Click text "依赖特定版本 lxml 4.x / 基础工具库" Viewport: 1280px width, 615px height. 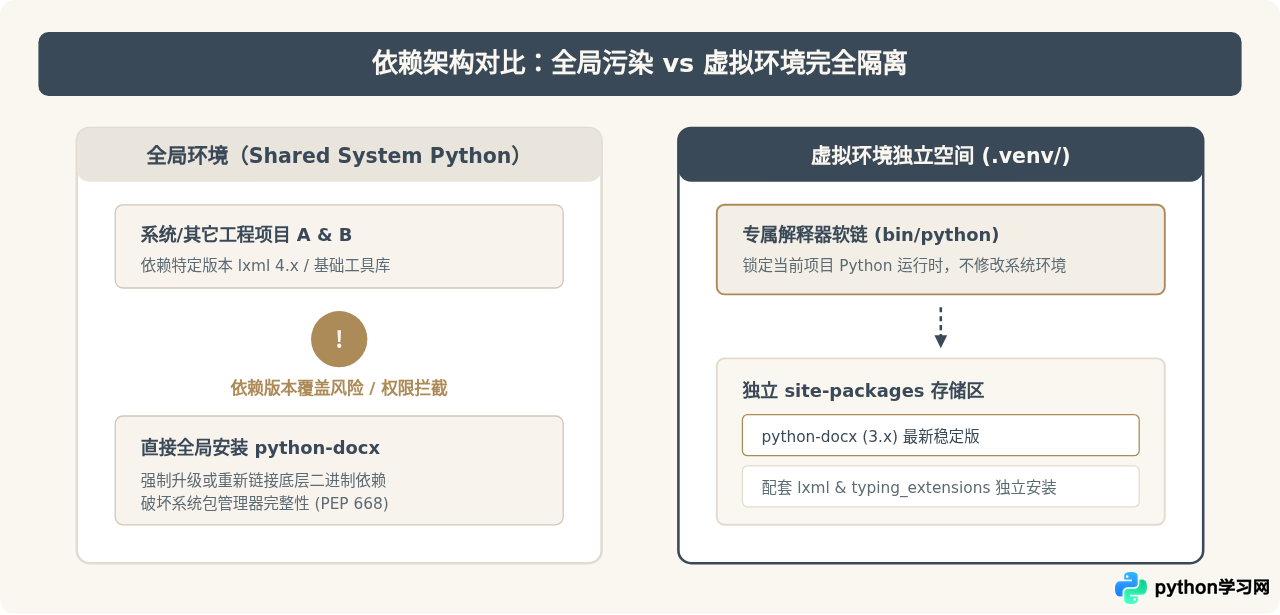265,266
